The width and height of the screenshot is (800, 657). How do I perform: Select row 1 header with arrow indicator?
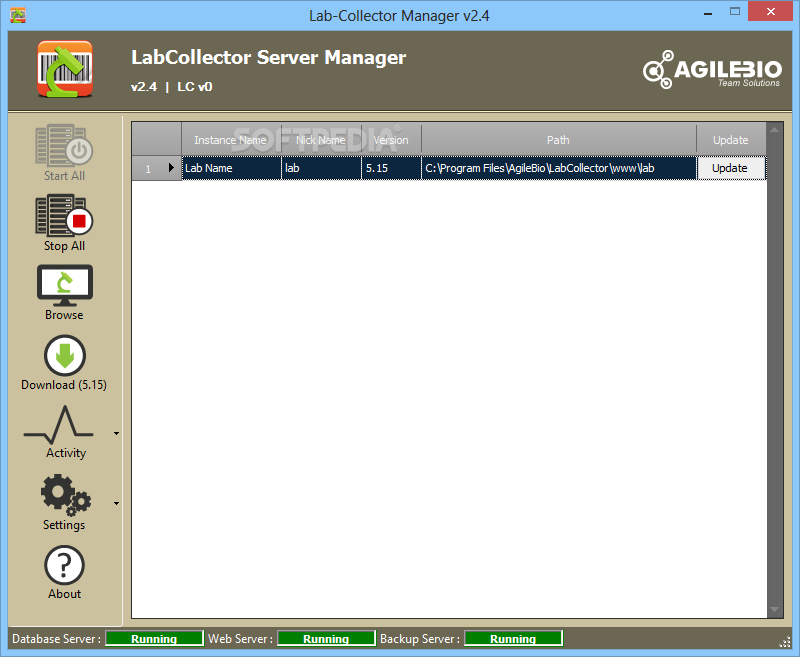[157, 168]
